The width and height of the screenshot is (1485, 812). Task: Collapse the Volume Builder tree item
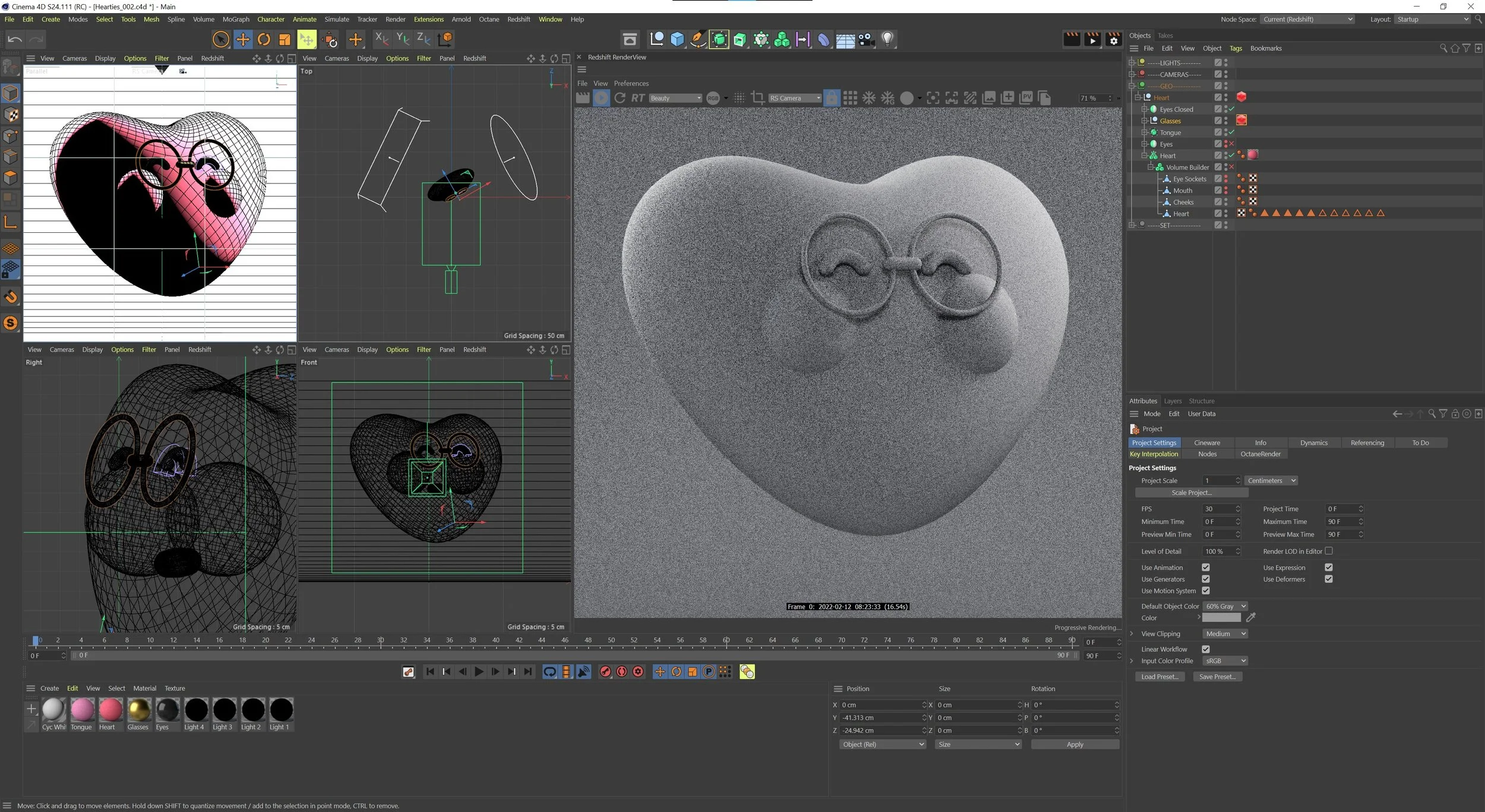coord(1151,168)
